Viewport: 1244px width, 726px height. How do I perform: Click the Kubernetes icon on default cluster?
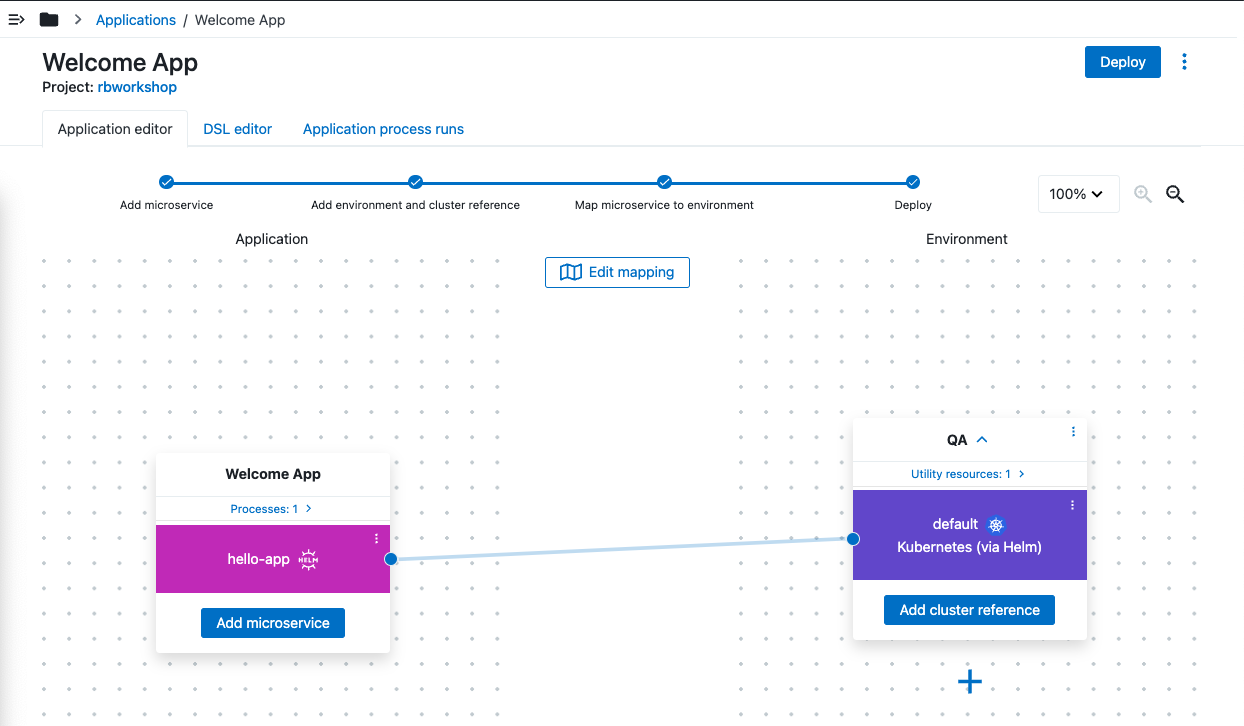[x=995, y=524]
